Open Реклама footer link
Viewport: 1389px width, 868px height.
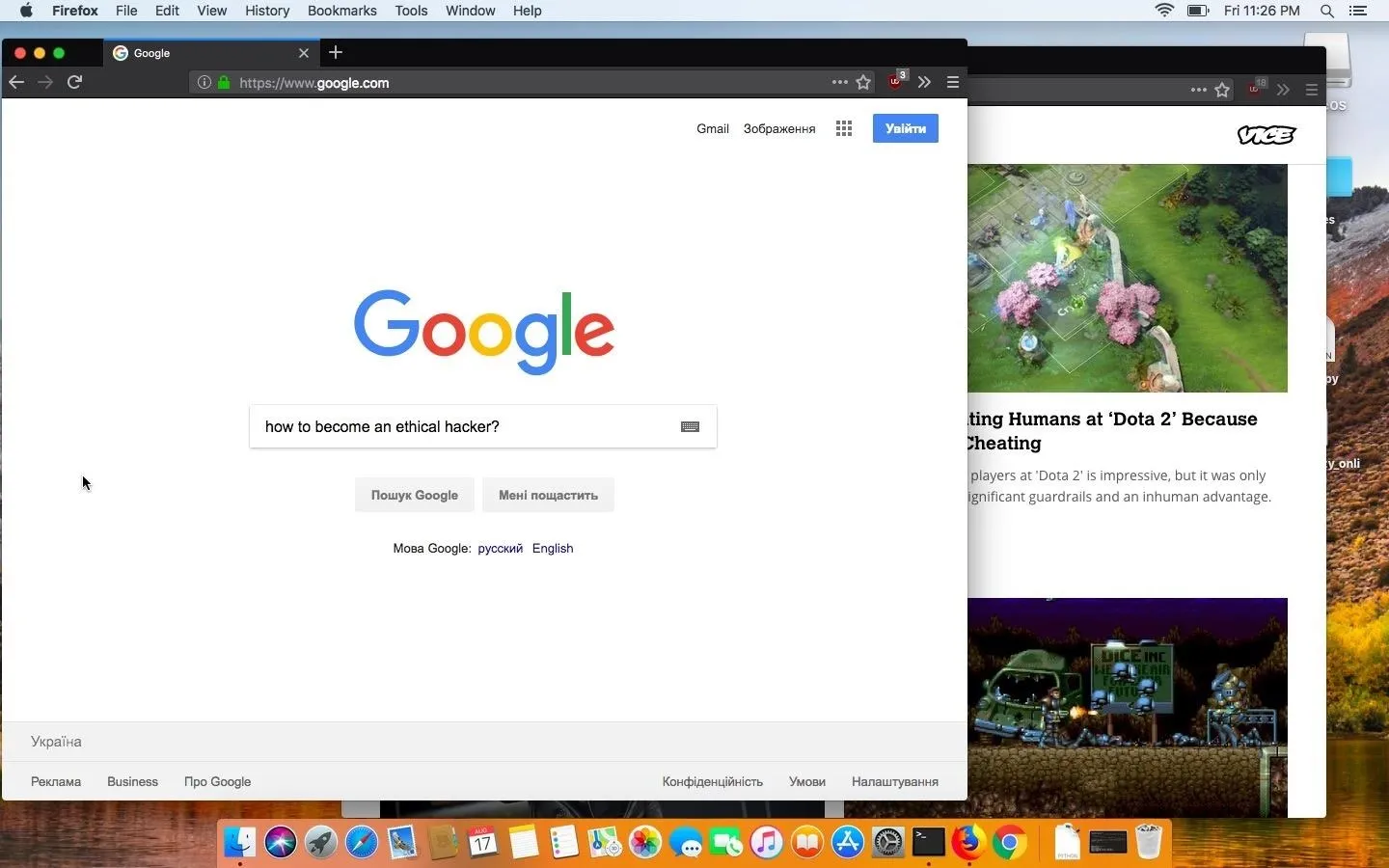56,781
